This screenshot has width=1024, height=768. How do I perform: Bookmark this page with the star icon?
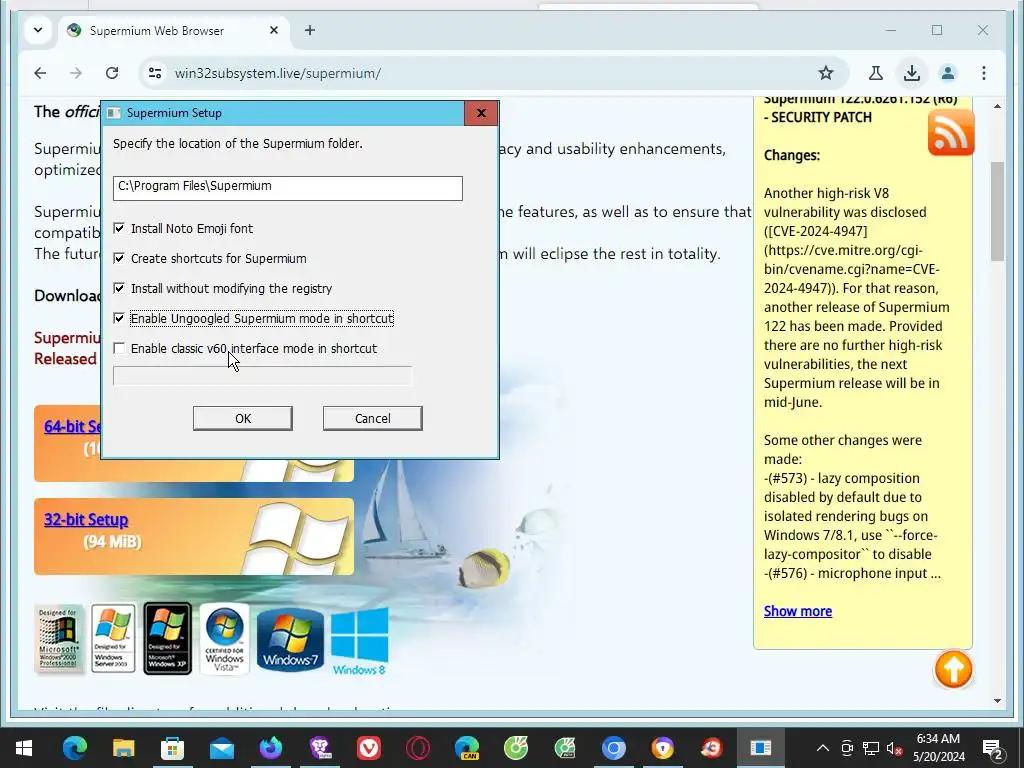tap(826, 73)
